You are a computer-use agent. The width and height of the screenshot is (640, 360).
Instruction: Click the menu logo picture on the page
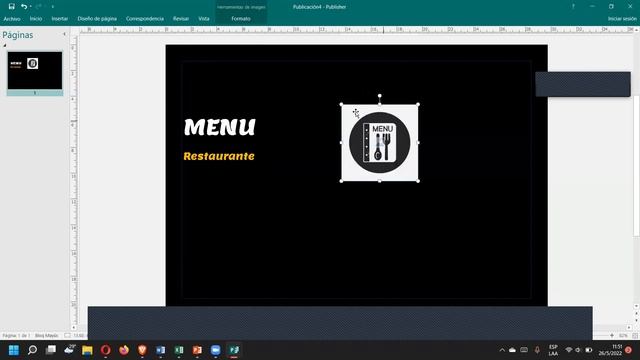[x=380, y=142]
